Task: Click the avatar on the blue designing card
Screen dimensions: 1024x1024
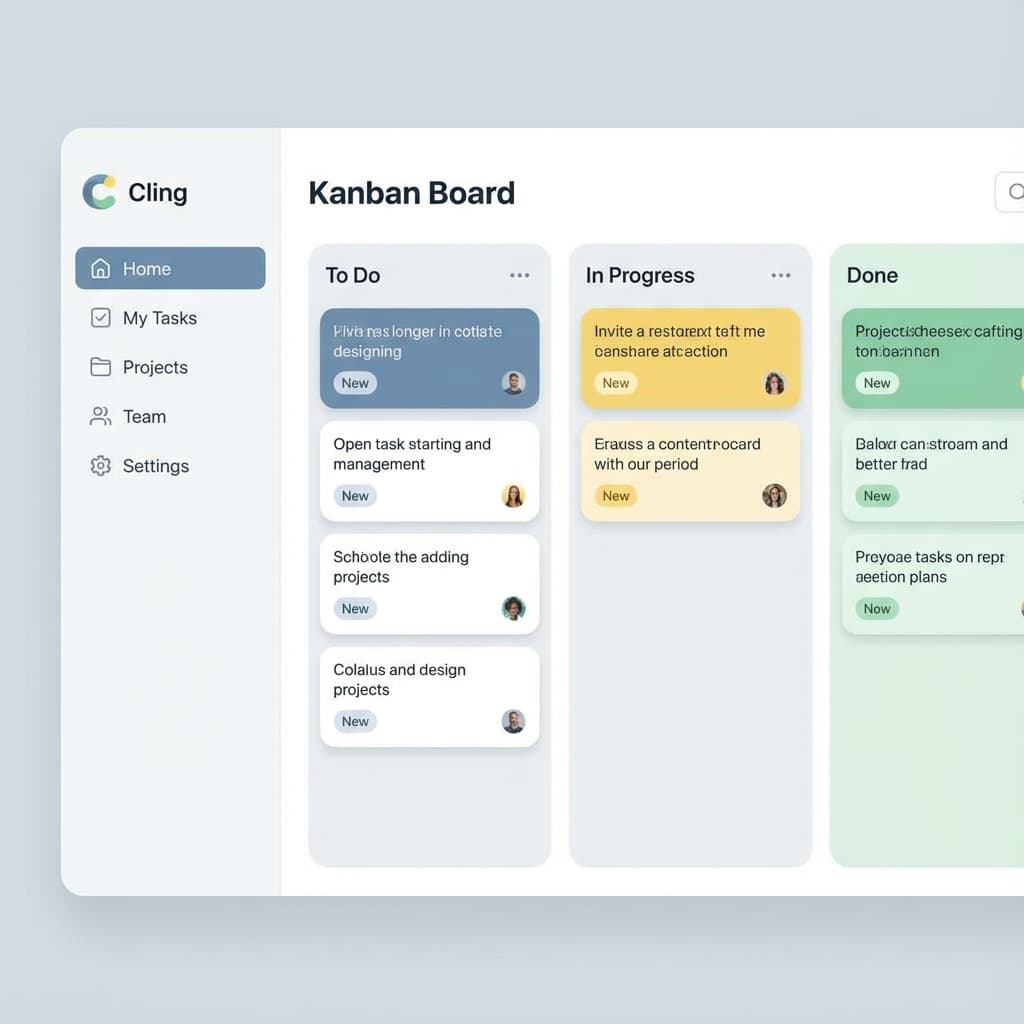Action: 514,383
